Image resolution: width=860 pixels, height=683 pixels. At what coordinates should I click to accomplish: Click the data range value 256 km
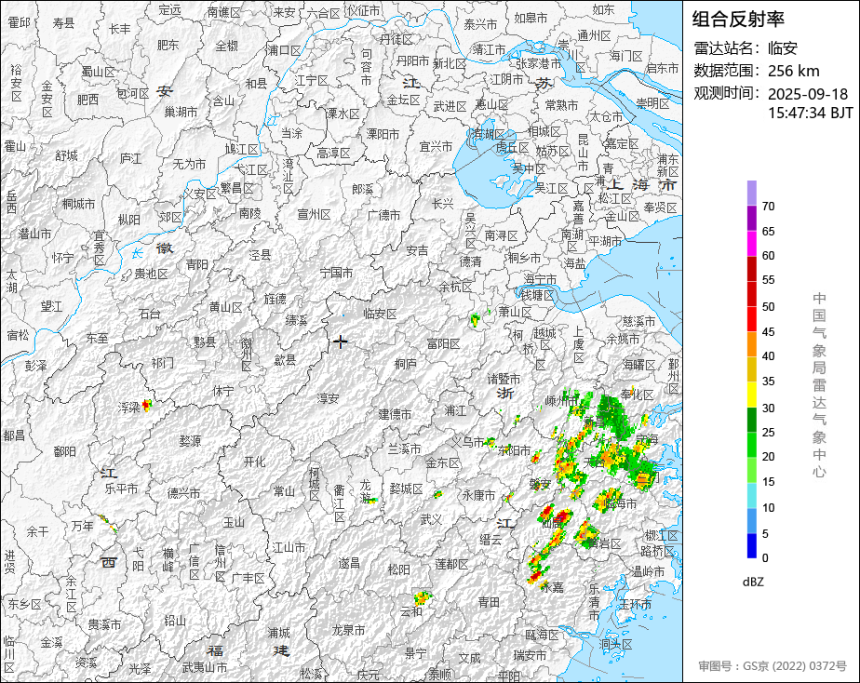pos(793,71)
